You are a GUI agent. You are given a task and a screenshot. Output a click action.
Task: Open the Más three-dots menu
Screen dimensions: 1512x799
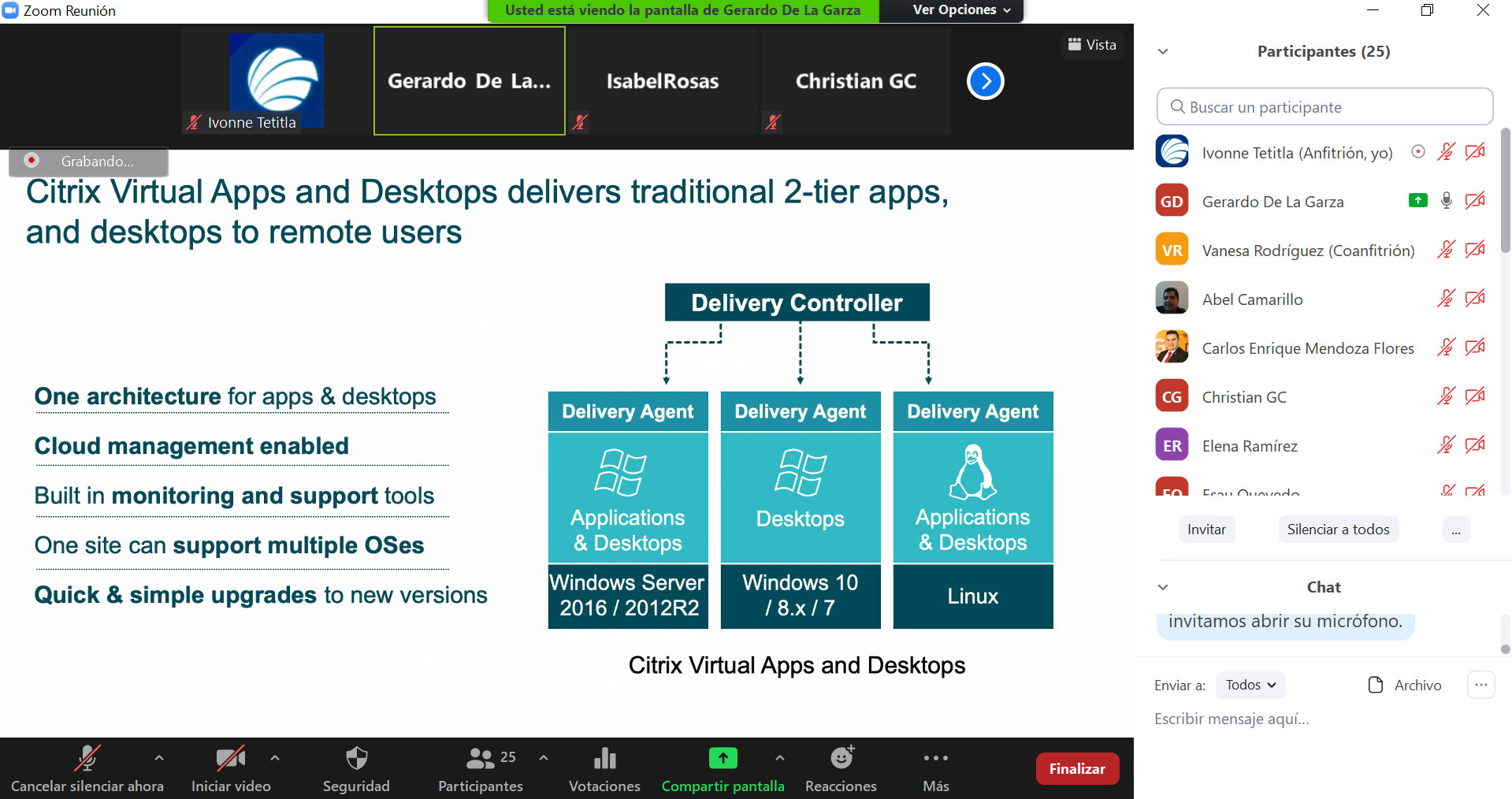point(936,769)
